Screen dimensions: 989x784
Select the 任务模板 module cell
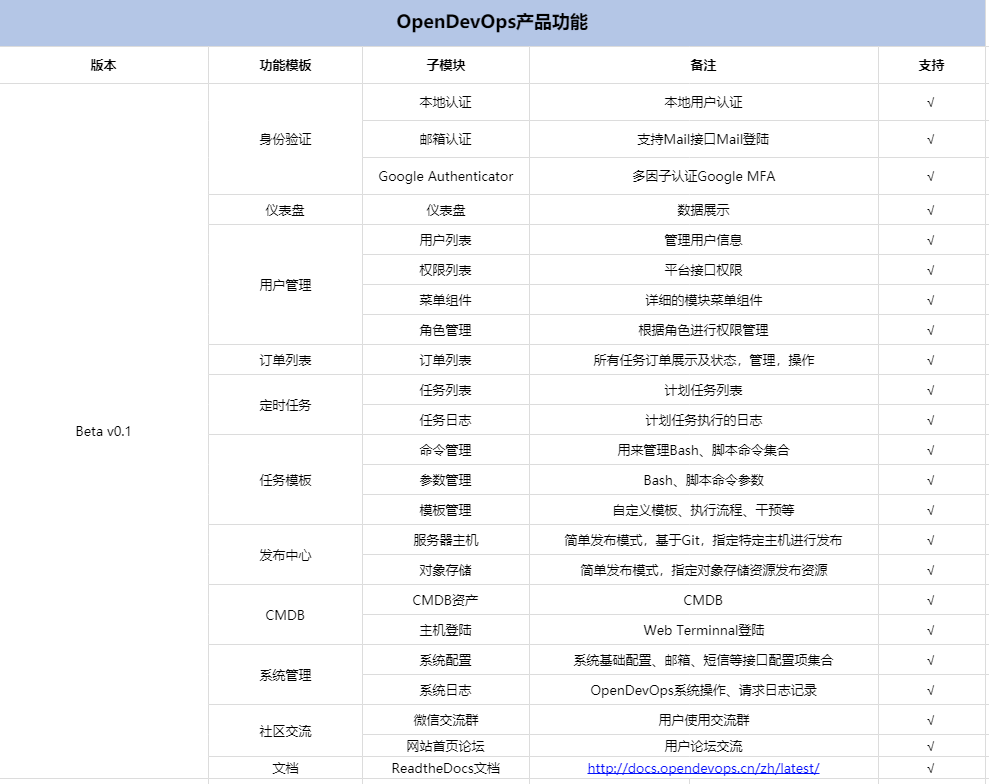point(285,480)
